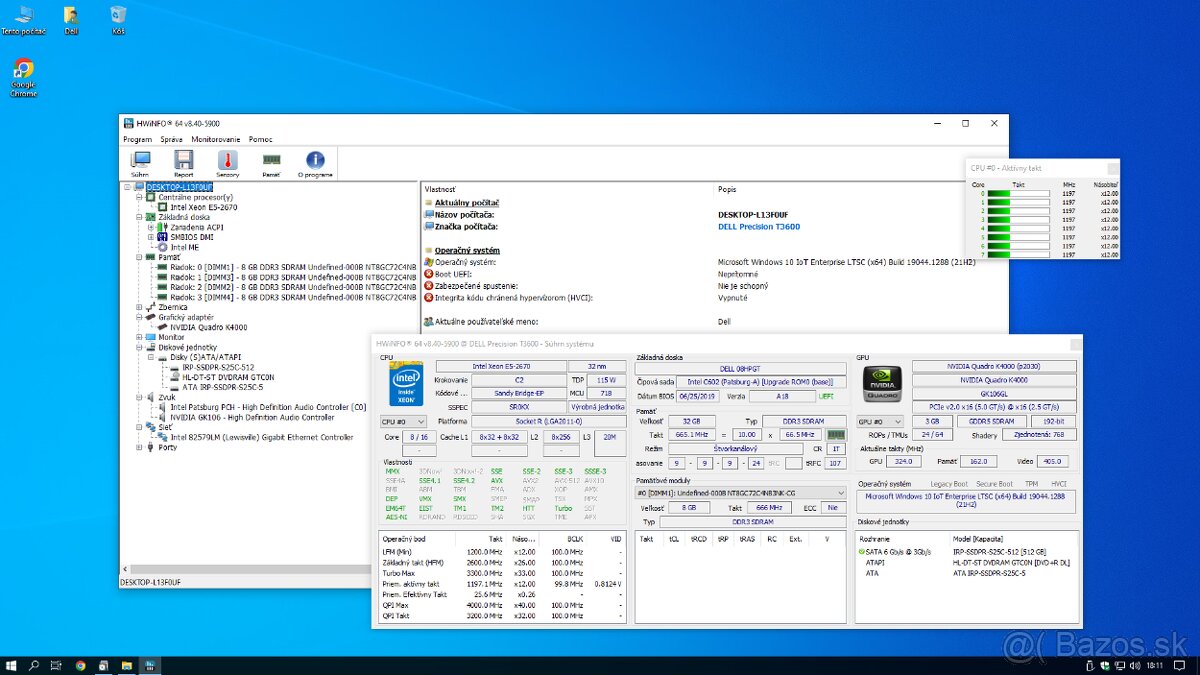Viewport: 1200px width, 675px height.
Task: Open the Program menu
Action: 137,140
